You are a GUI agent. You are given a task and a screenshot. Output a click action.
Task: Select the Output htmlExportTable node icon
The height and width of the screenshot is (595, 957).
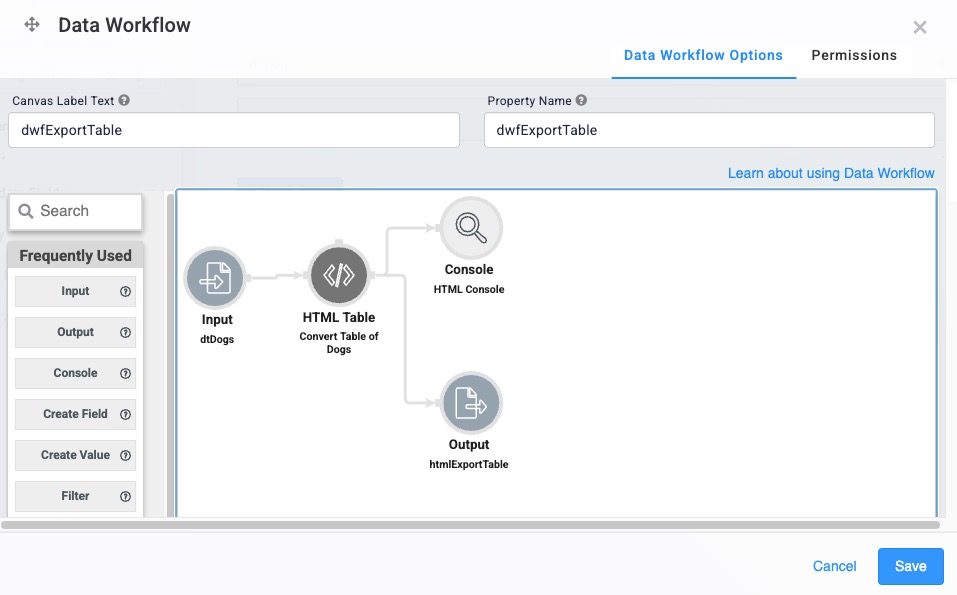tap(471, 403)
